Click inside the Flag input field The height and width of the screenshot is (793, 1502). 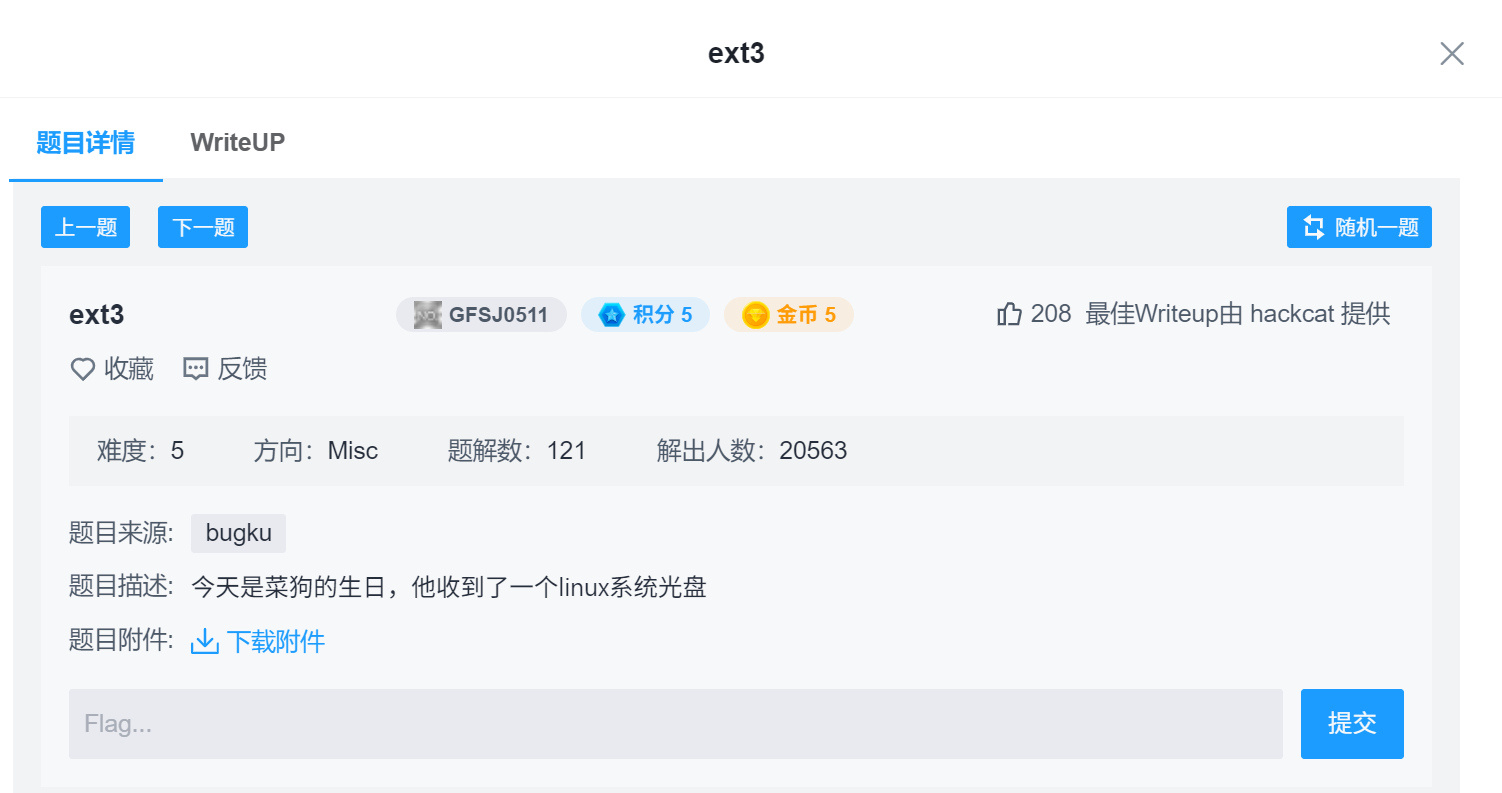click(x=675, y=723)
